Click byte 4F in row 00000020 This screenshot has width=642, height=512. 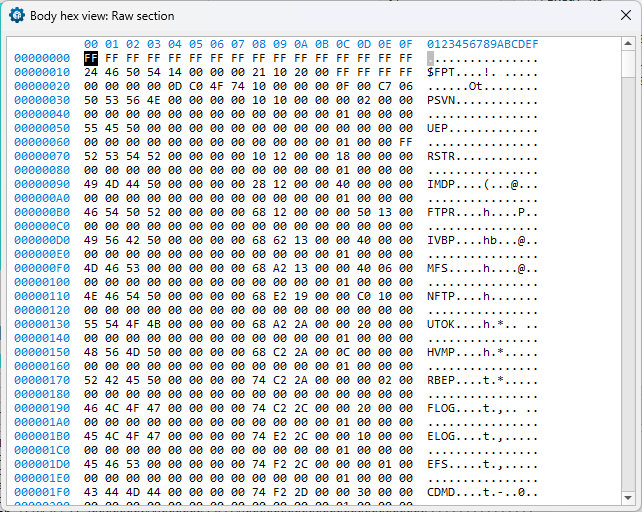click(217, 86)
